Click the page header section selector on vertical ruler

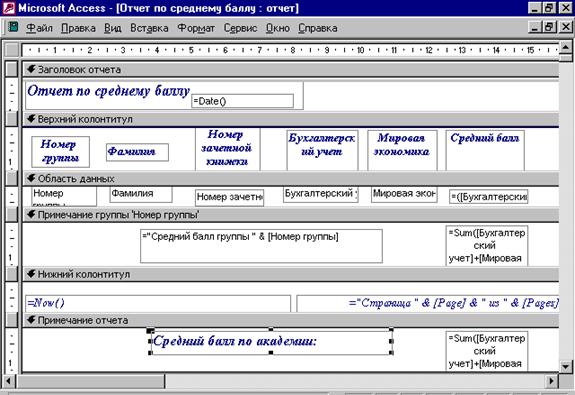[x=12, y=119]
